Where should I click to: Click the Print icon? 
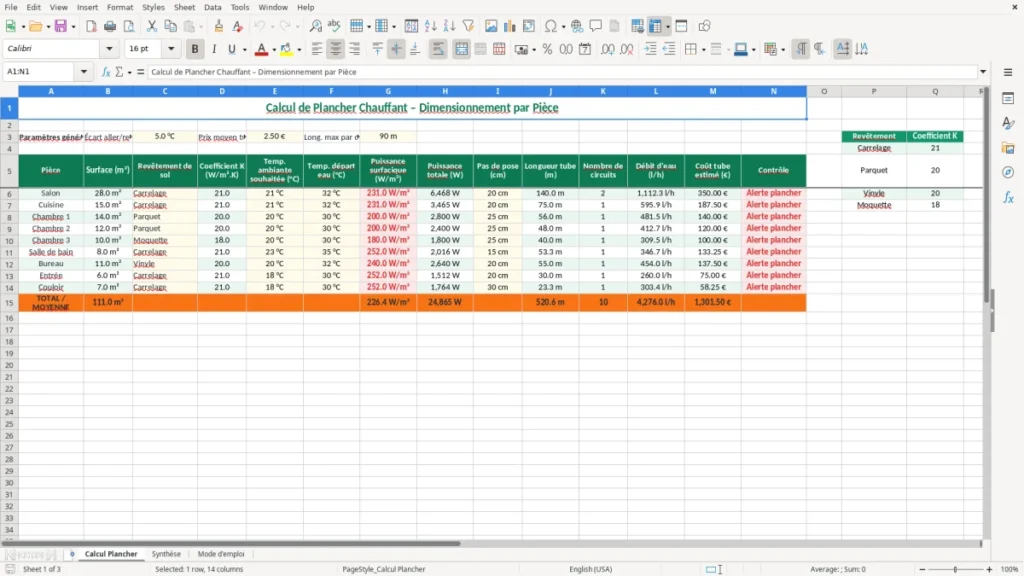point(110,26)
